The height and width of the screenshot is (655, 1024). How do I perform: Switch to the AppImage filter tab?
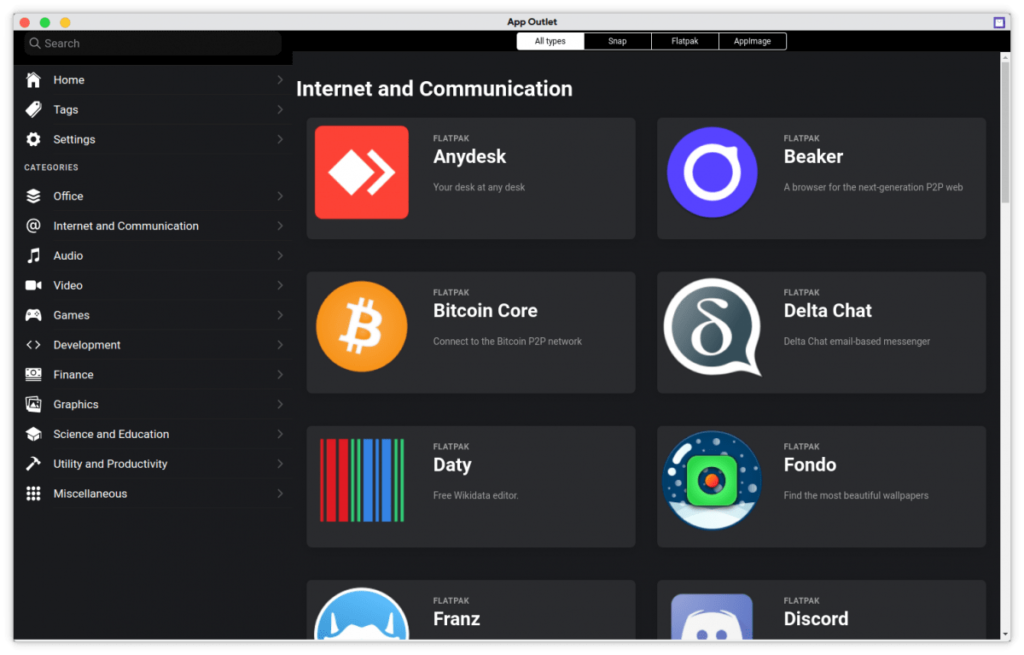pyautogui.click(x=752, y=41)
